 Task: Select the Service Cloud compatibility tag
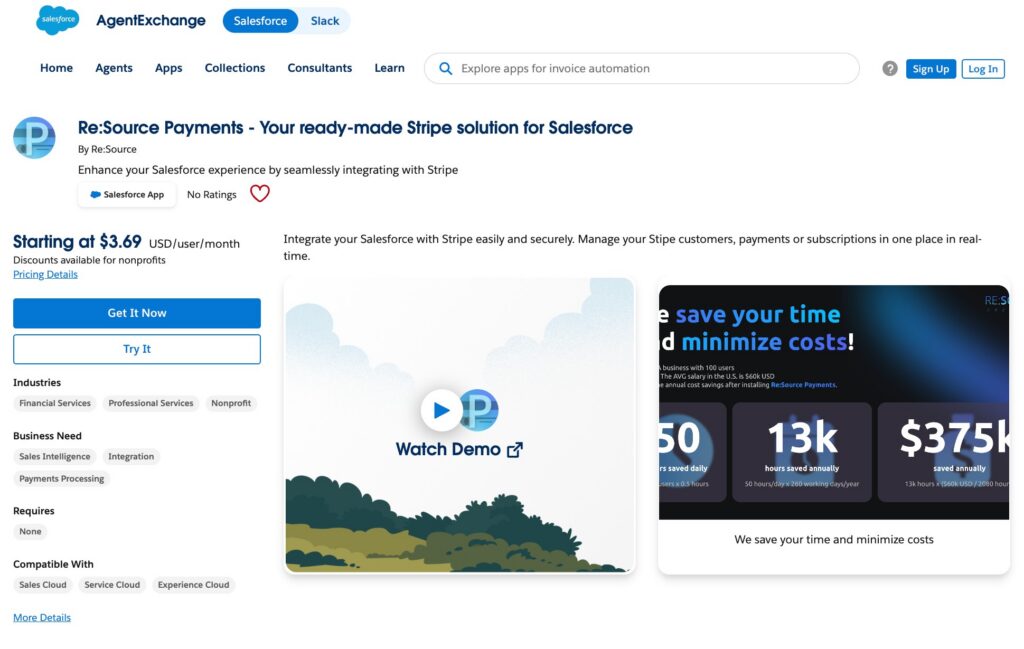coord(112,586)
